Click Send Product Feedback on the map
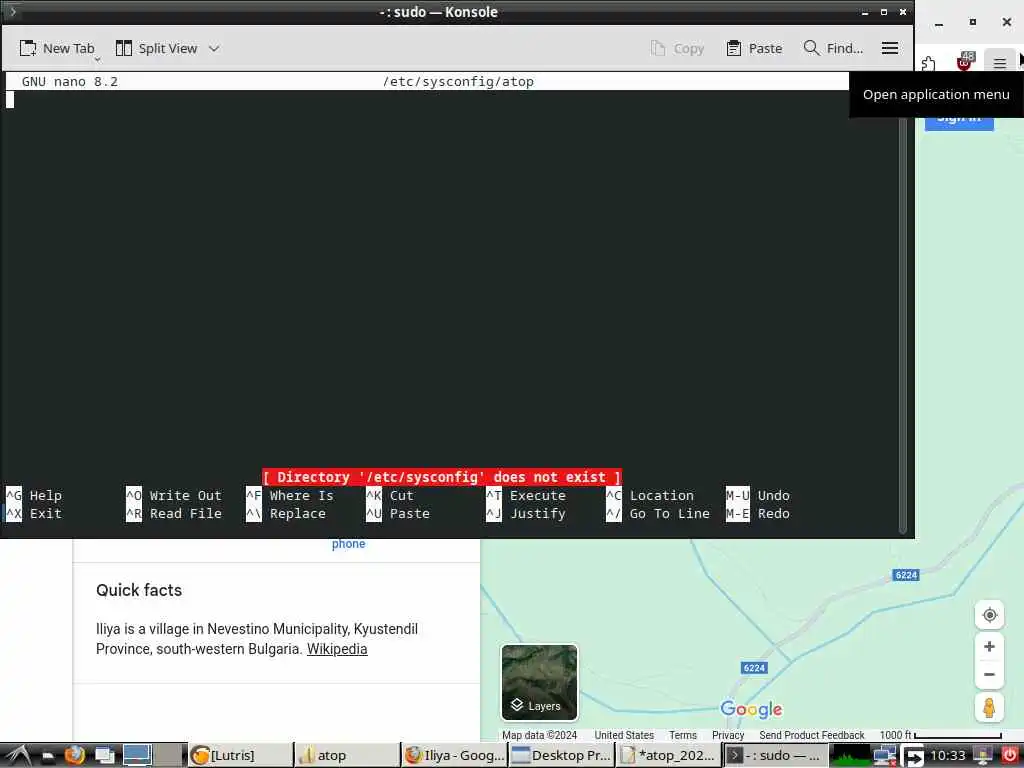This screenshot has height=768, width=1024. tap(811, 735)
